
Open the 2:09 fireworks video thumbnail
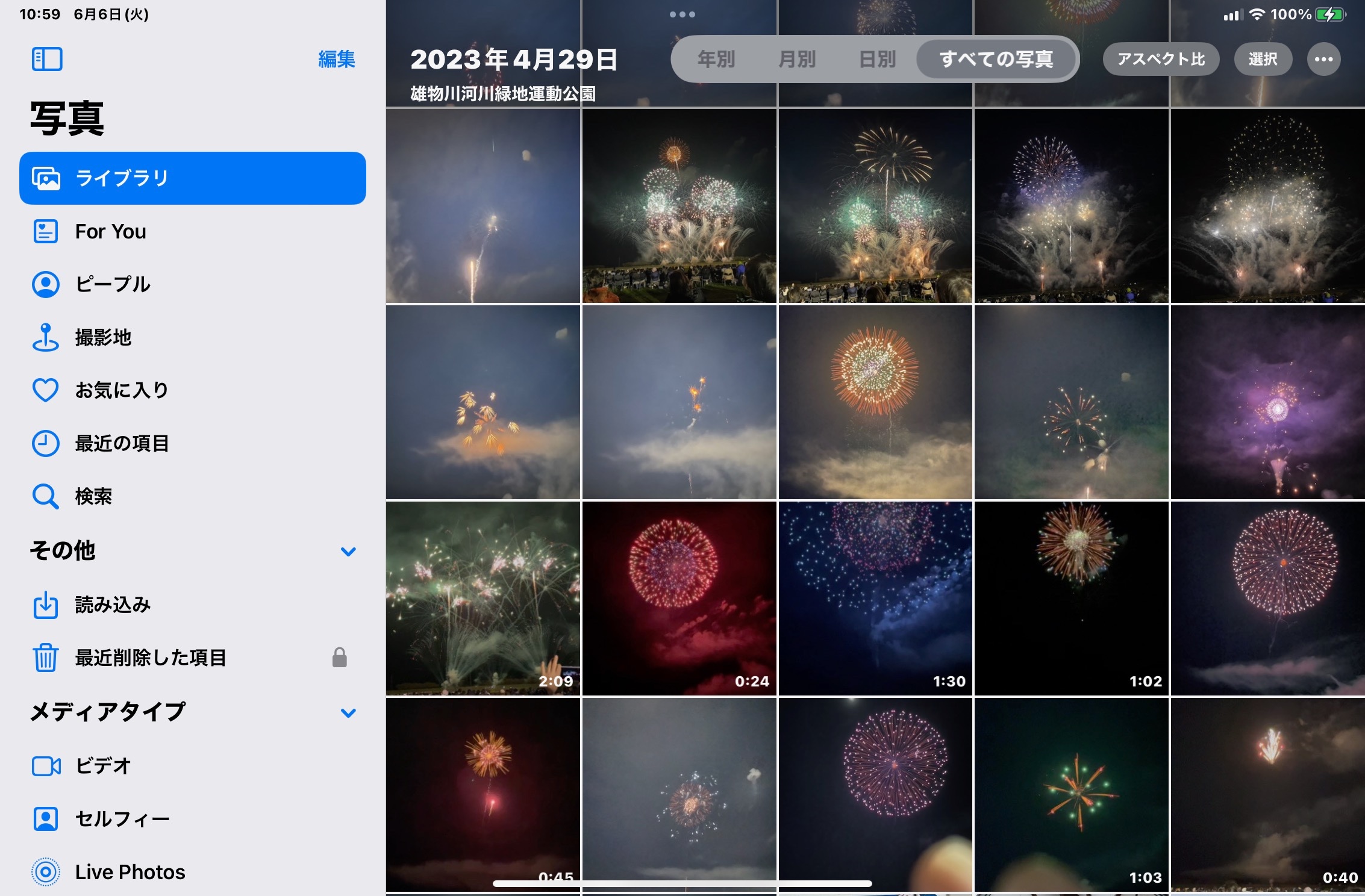483,598
